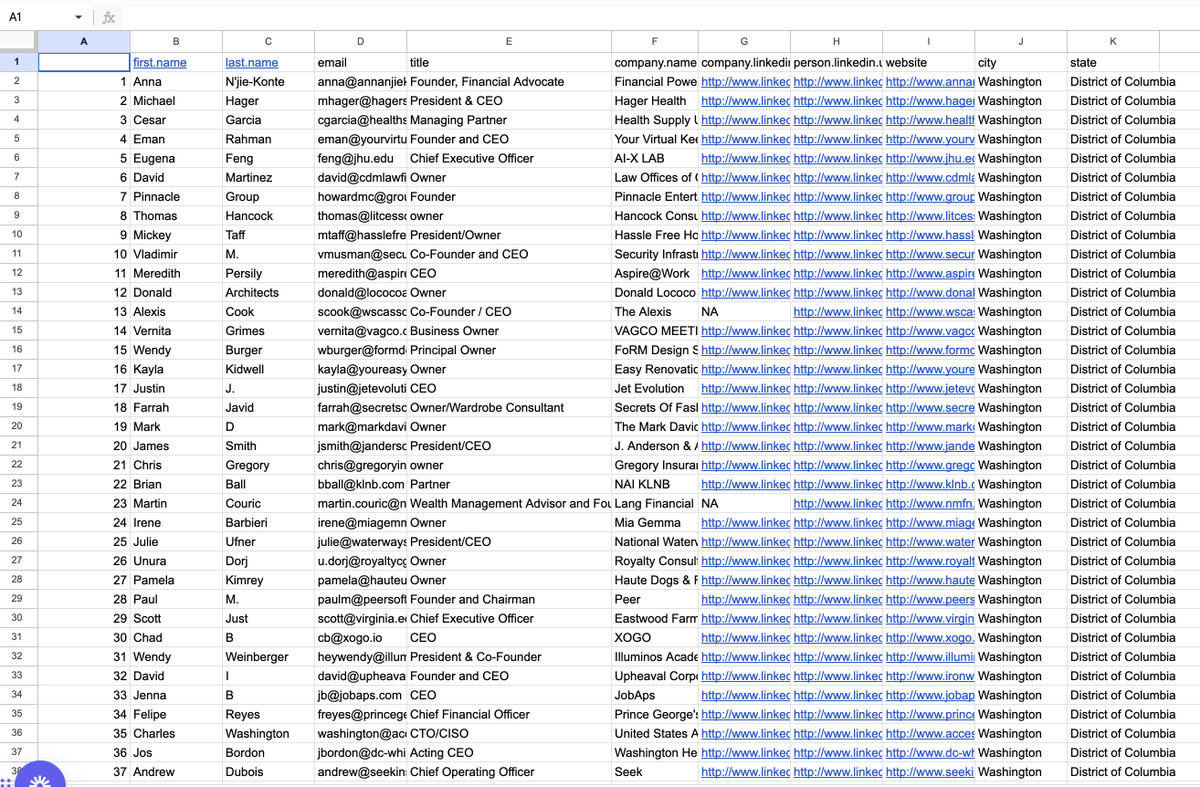Open Anna's company.linkedin URL
The width and height of the screenshot is (1200, 787).
coord(743,81)
